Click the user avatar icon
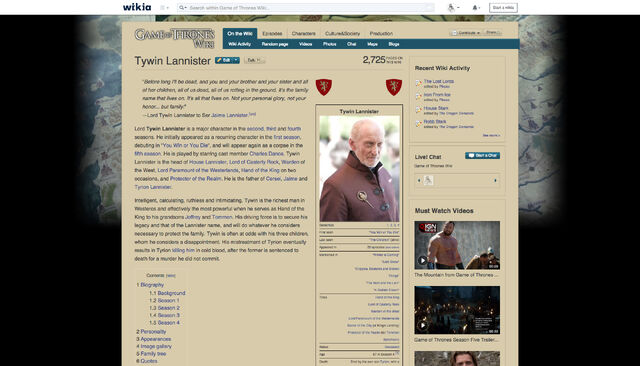Screen dimensions: 640x366 click(x=451, y=7)
